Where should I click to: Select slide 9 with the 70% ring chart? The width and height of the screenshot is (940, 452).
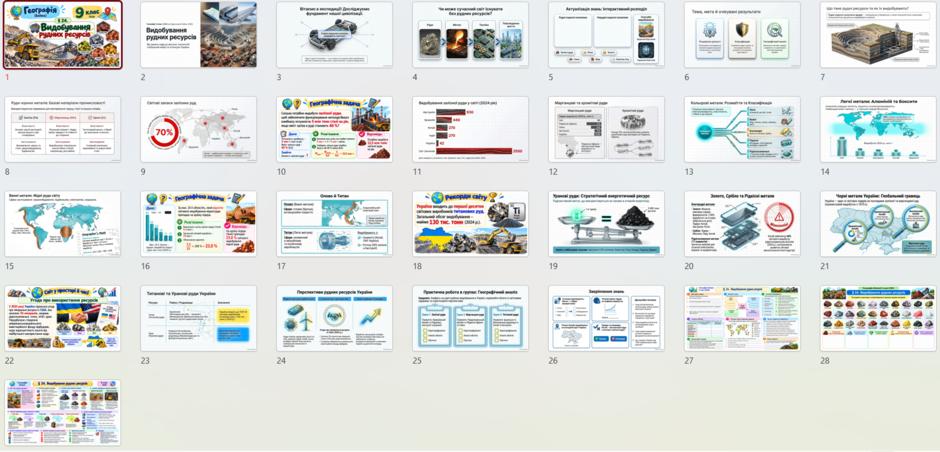coord(199,129)
